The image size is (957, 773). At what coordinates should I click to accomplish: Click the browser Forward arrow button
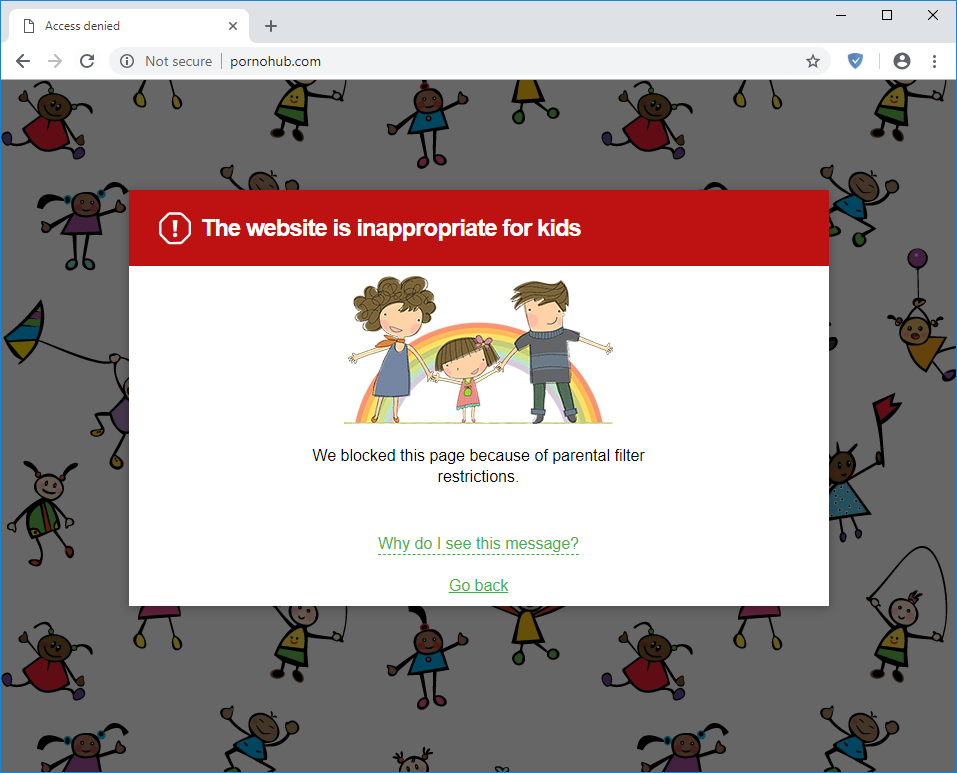tap(55, 61)
